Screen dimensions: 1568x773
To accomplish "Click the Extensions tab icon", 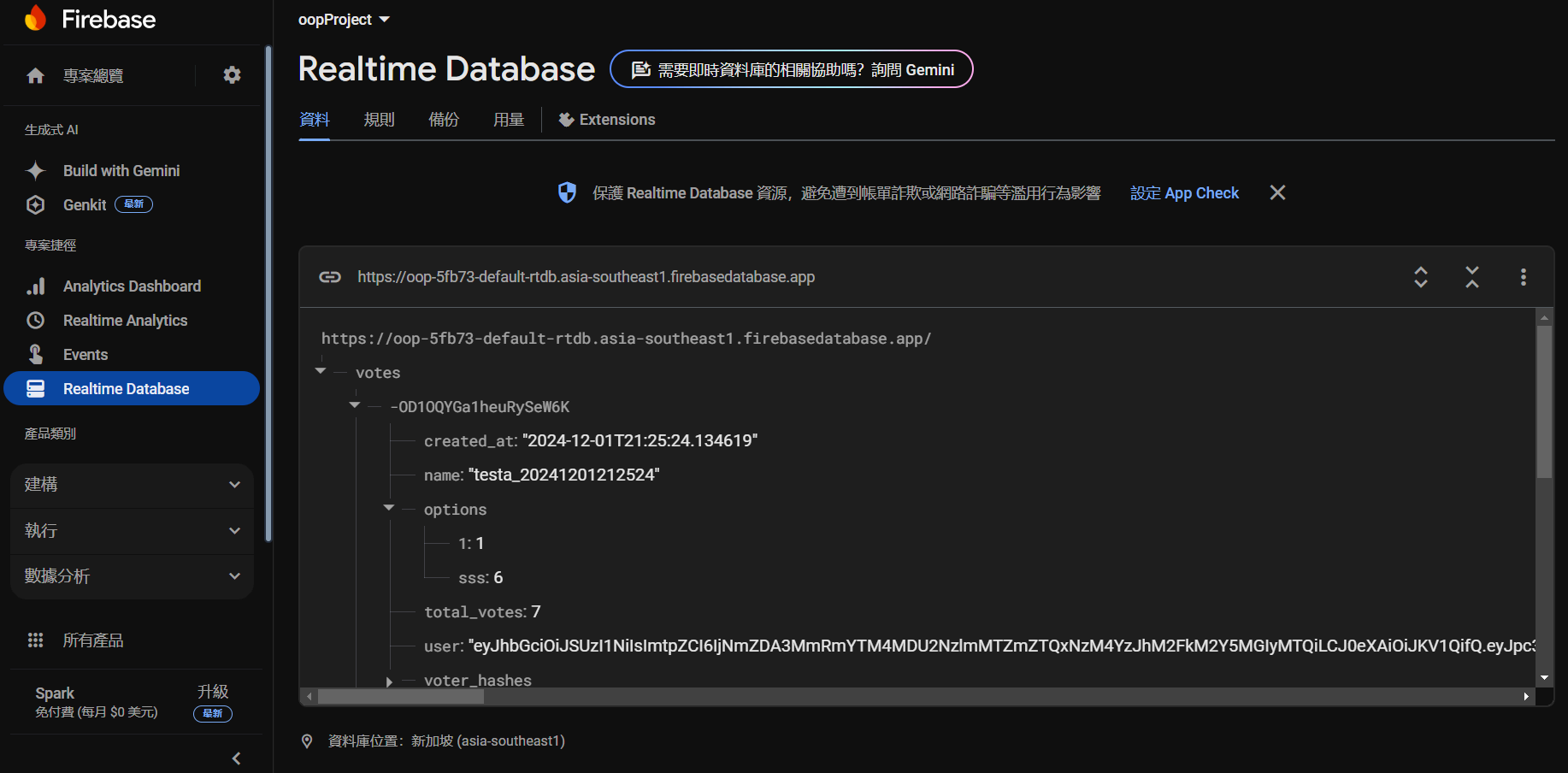I will (x=566, y=120).
